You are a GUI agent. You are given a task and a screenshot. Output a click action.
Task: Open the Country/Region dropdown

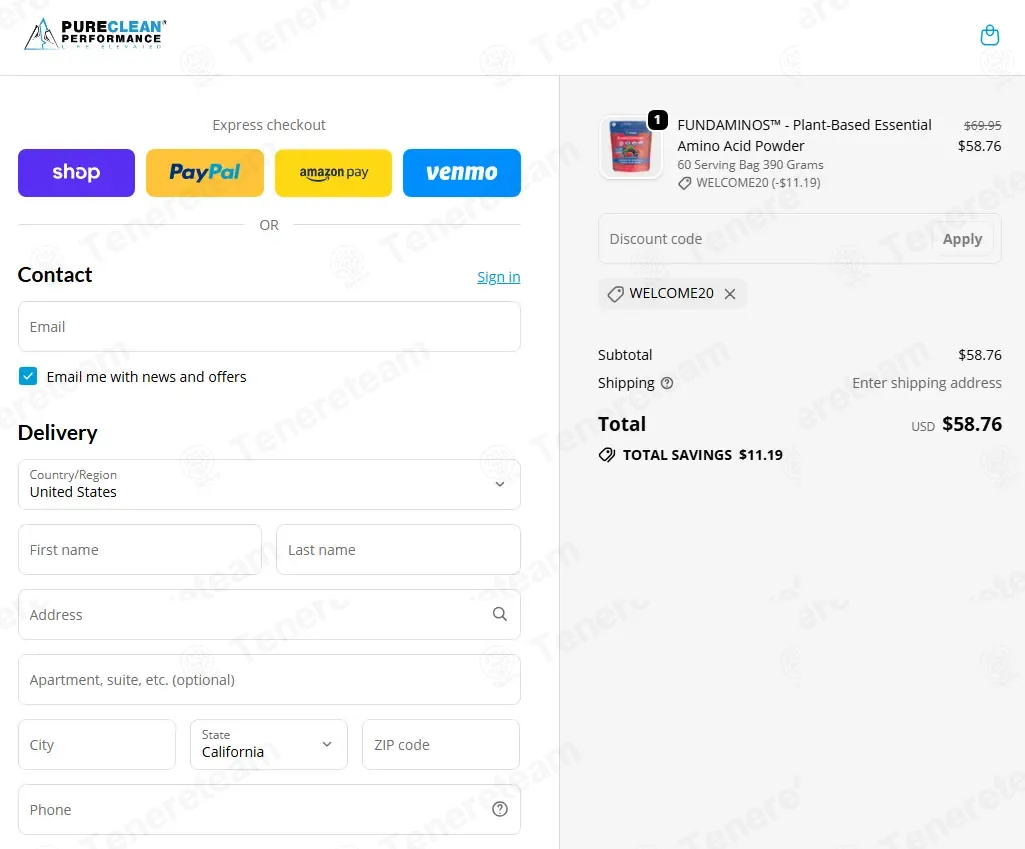(x=269, y=484)
